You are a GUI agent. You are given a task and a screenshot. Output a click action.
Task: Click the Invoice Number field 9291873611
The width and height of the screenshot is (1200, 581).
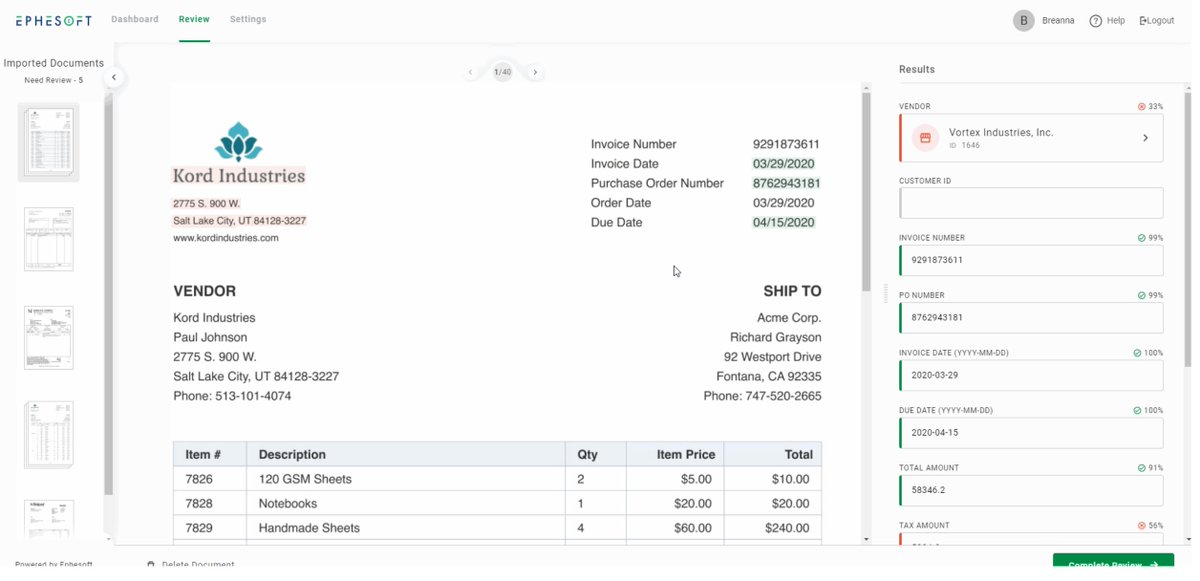[1031, 260]
